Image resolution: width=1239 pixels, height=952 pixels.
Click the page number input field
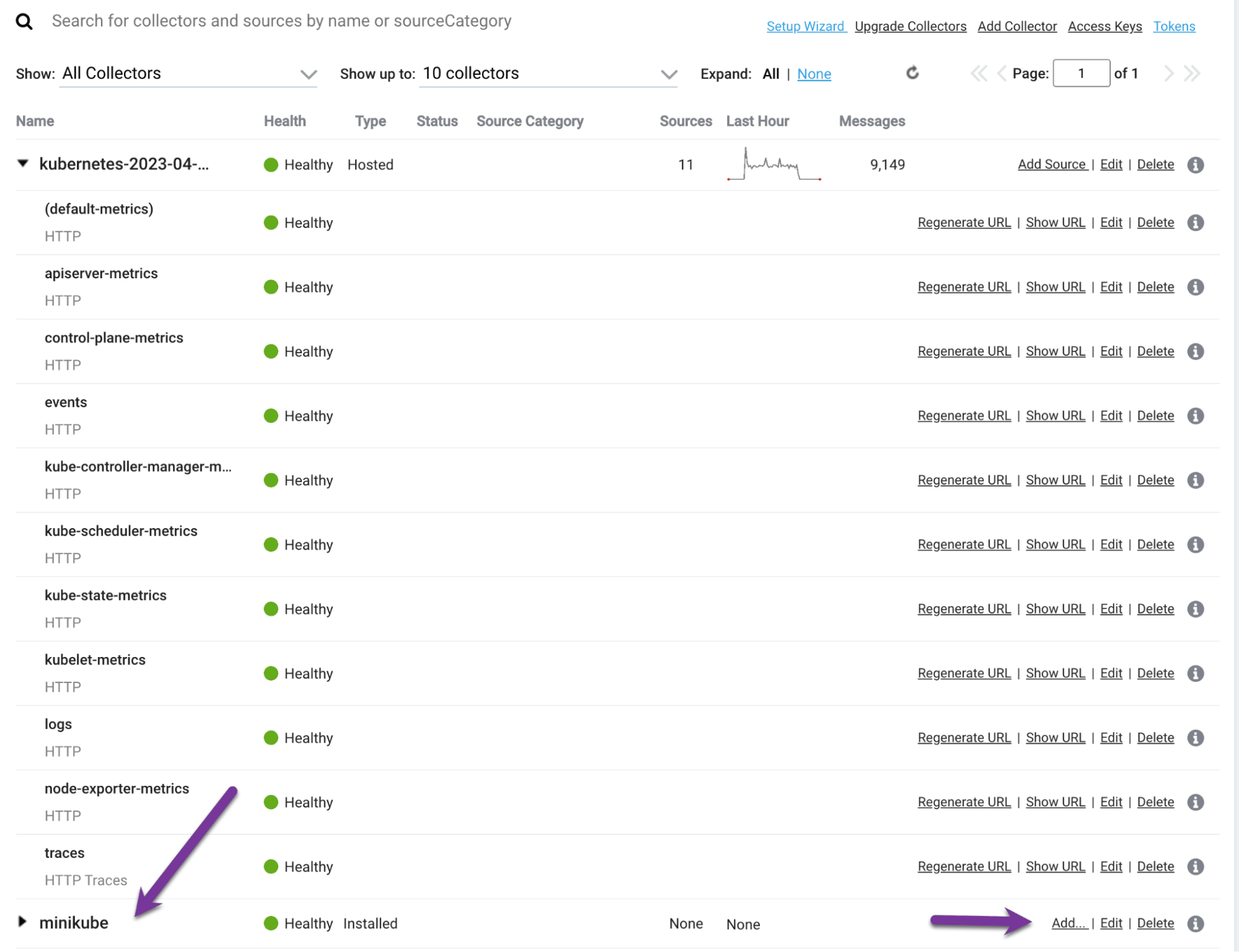[x=1080, y=74]
